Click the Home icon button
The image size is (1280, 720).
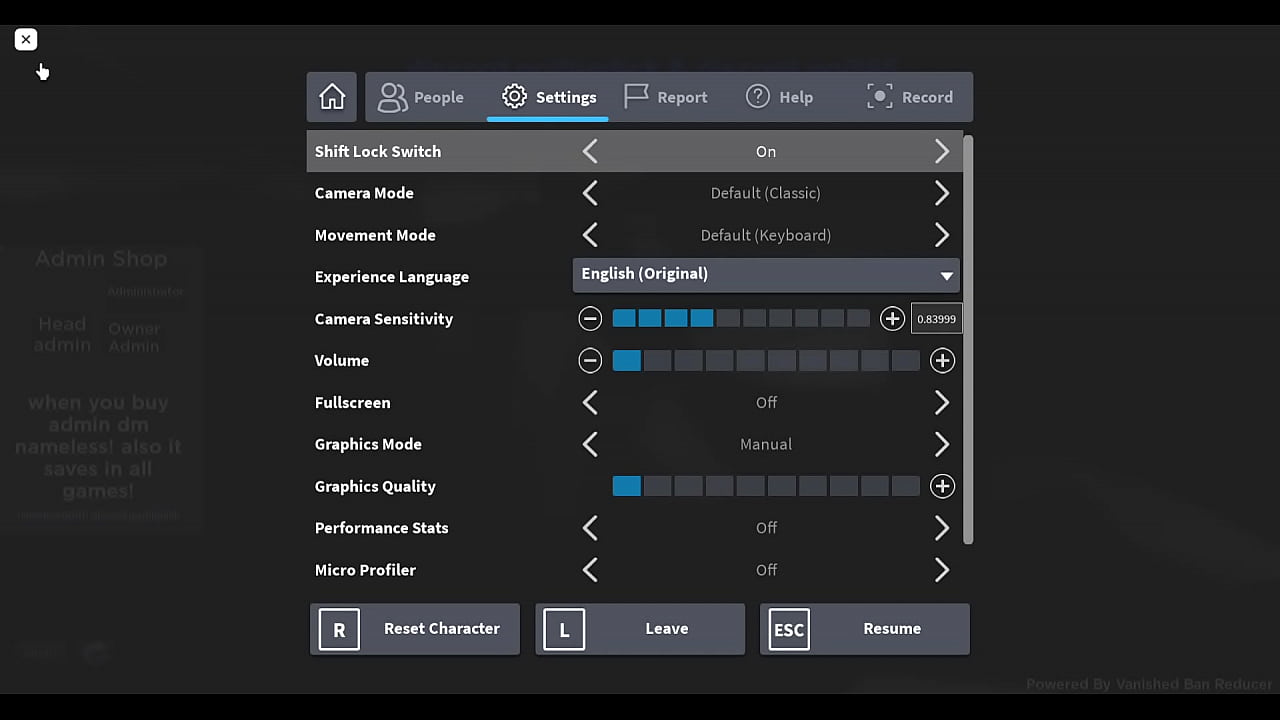coord(332,97)
